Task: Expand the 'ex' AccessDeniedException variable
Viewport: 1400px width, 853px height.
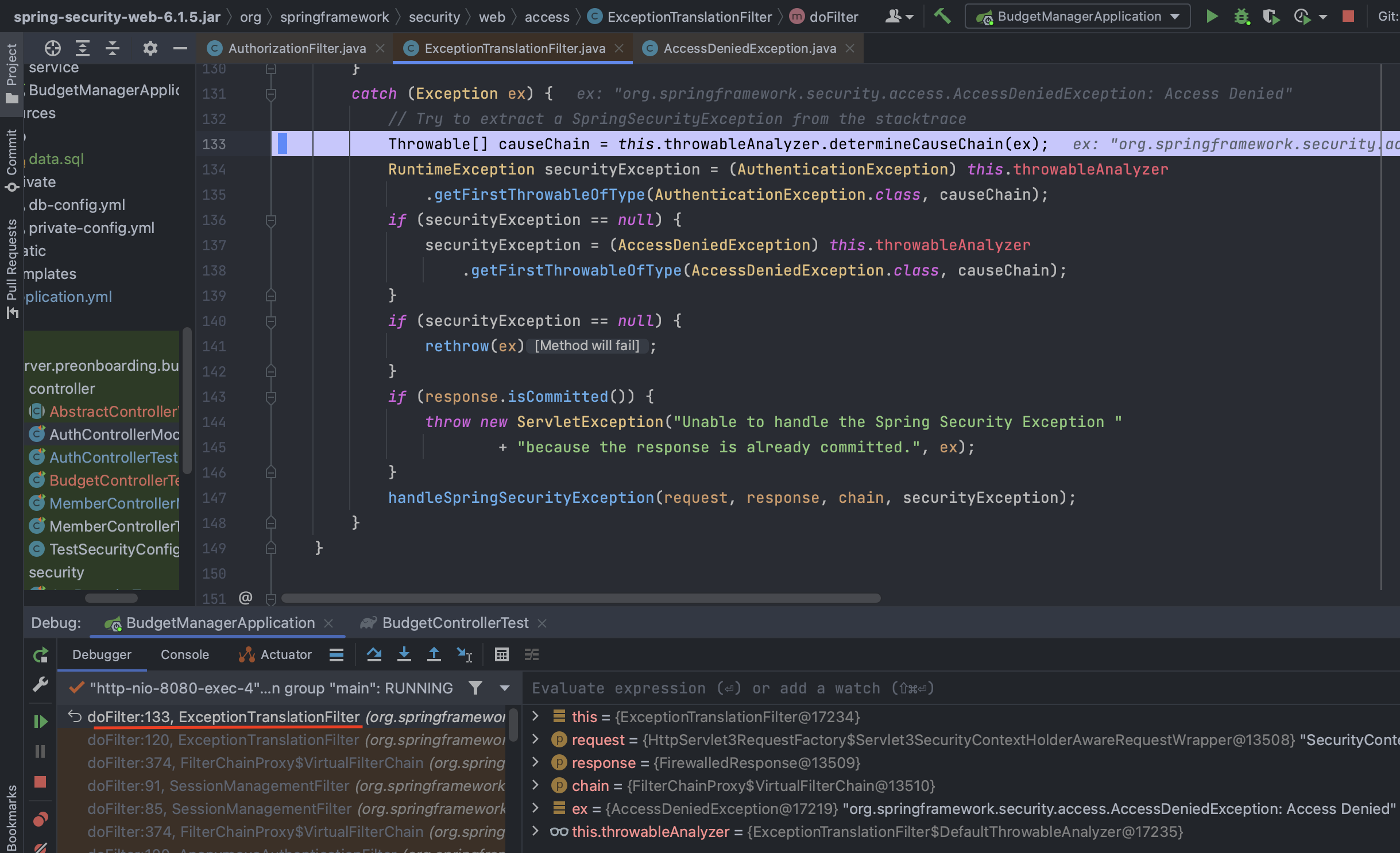Action: pyautogui.click(x=535, y=808)
